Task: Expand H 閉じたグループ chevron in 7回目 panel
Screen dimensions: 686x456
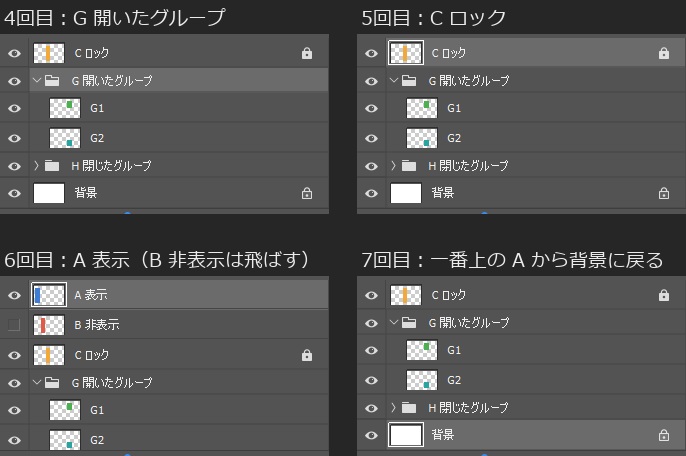Action: click(x=394, y=408)
